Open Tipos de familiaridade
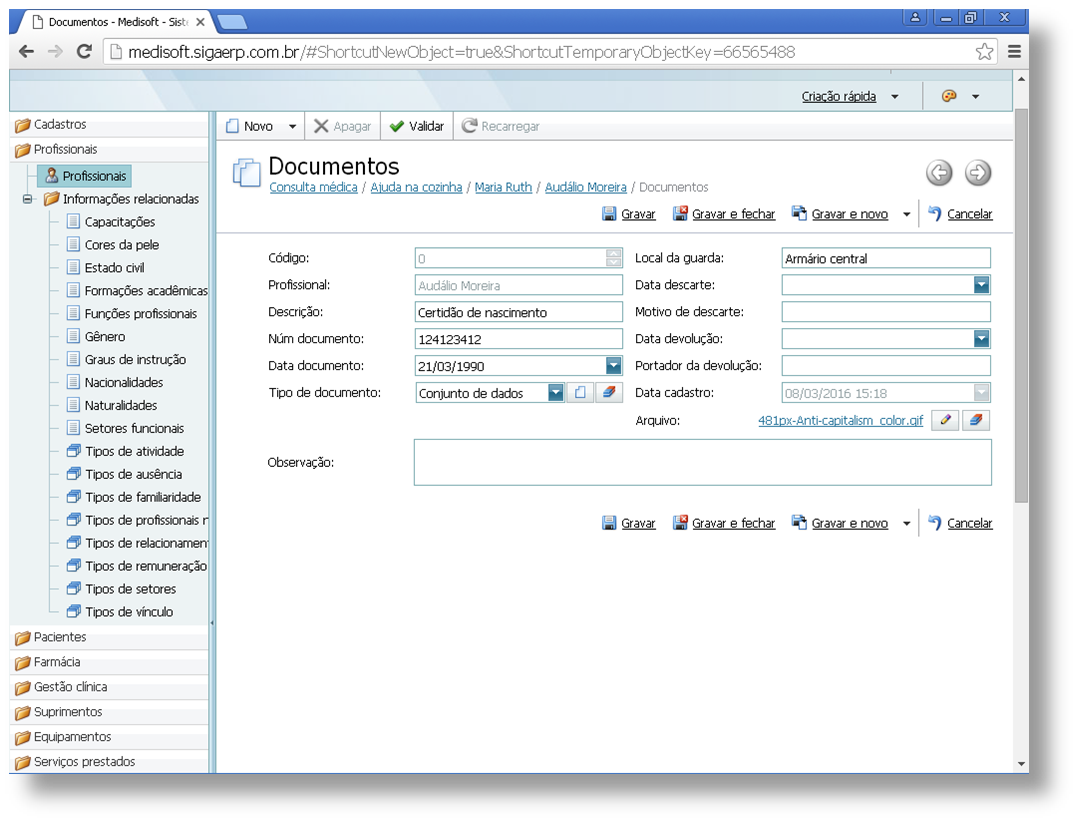1078x823 pixels. (142, 497)
